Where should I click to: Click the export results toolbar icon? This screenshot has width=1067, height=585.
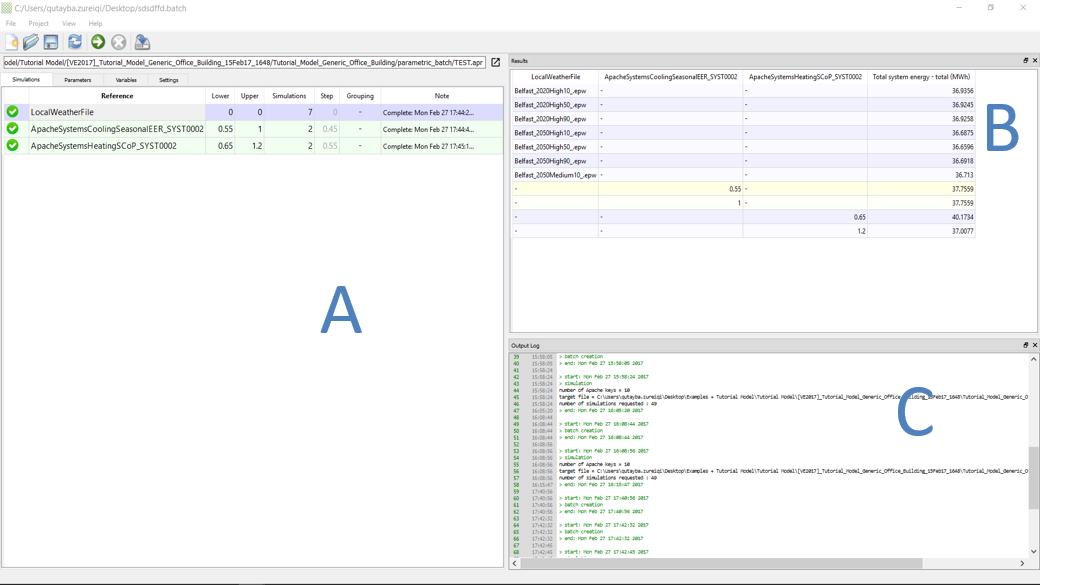coord(142,42)
